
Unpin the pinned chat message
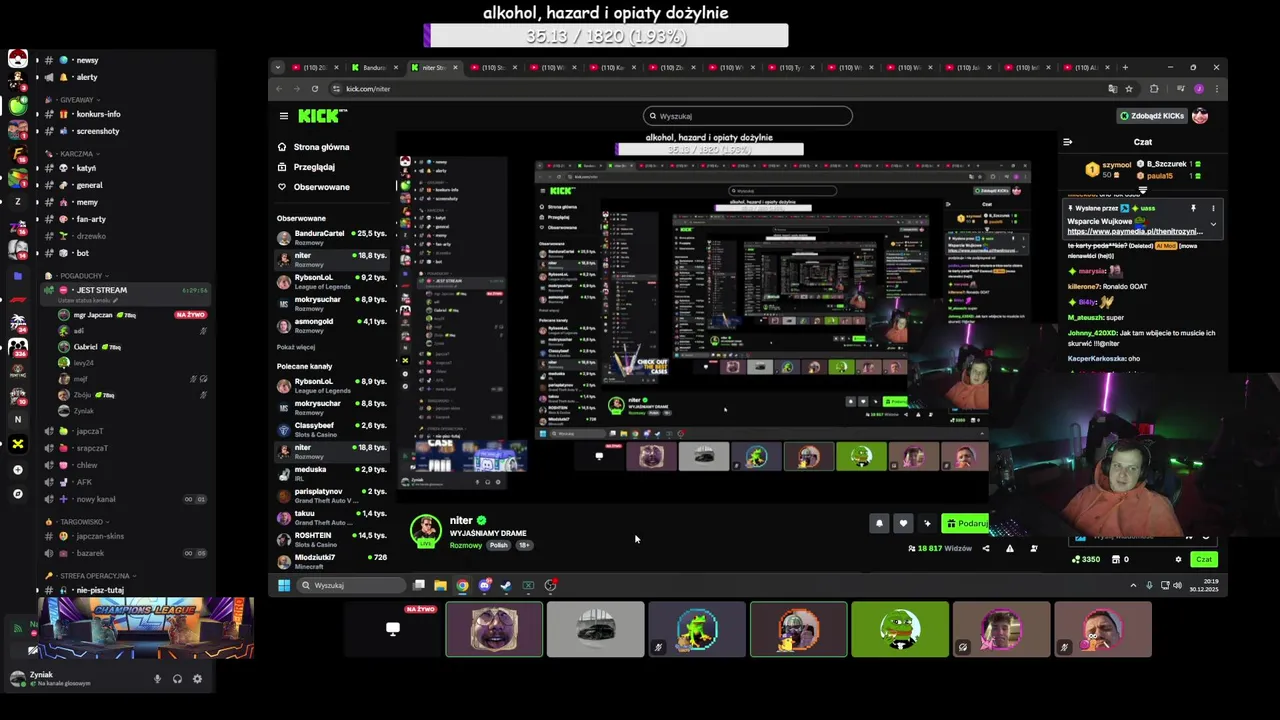pos(1193,209)
